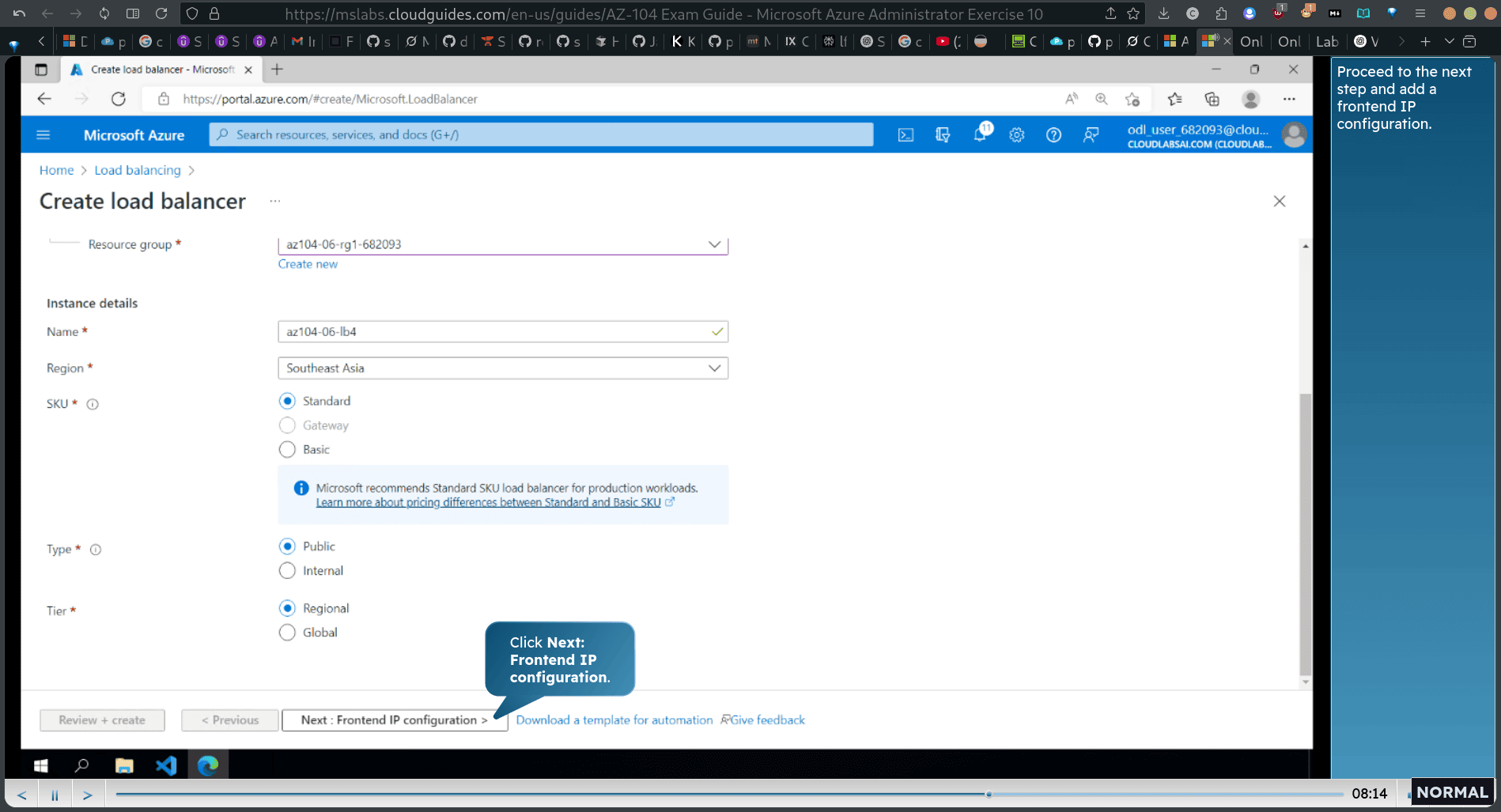Click the Edge read aloud icon
Image resolution: width=1501 pixels, height=812 pixels.
pyautogui.click(x=1072, y=99)
